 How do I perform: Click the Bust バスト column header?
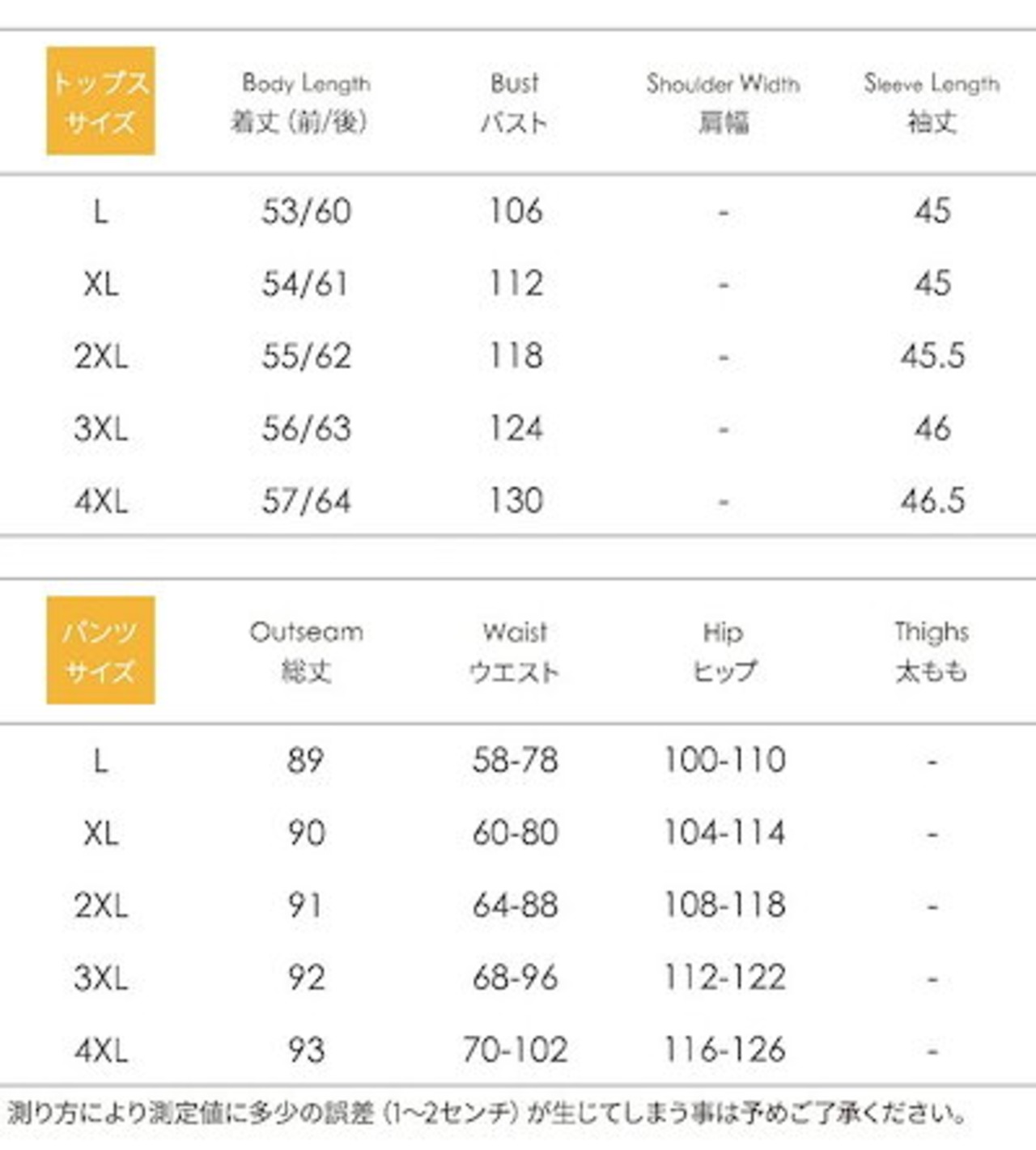coord(515,102)
